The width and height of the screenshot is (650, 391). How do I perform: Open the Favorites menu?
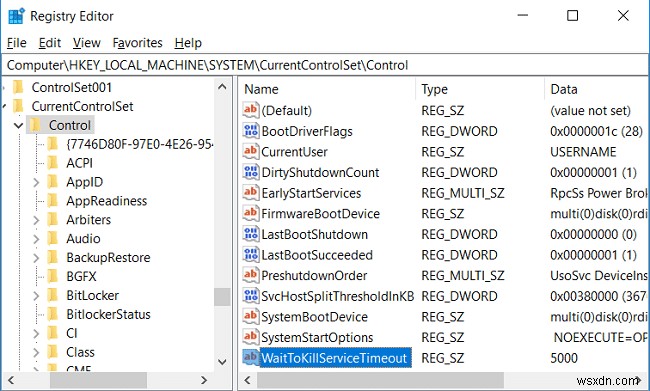137,43
